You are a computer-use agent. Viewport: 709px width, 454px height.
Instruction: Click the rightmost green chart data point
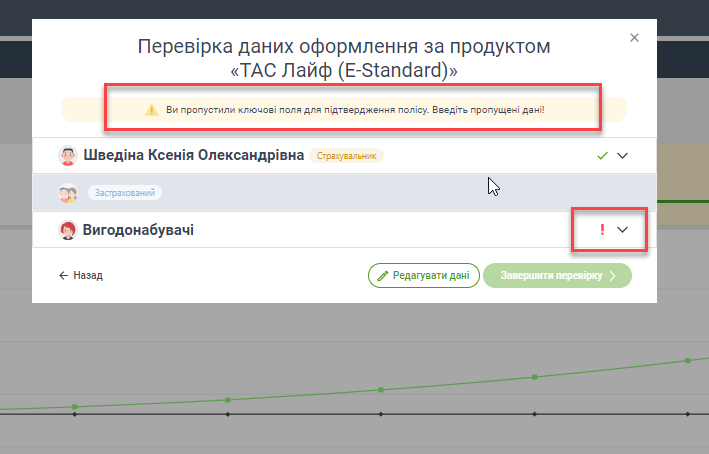[x=688, y=360]
